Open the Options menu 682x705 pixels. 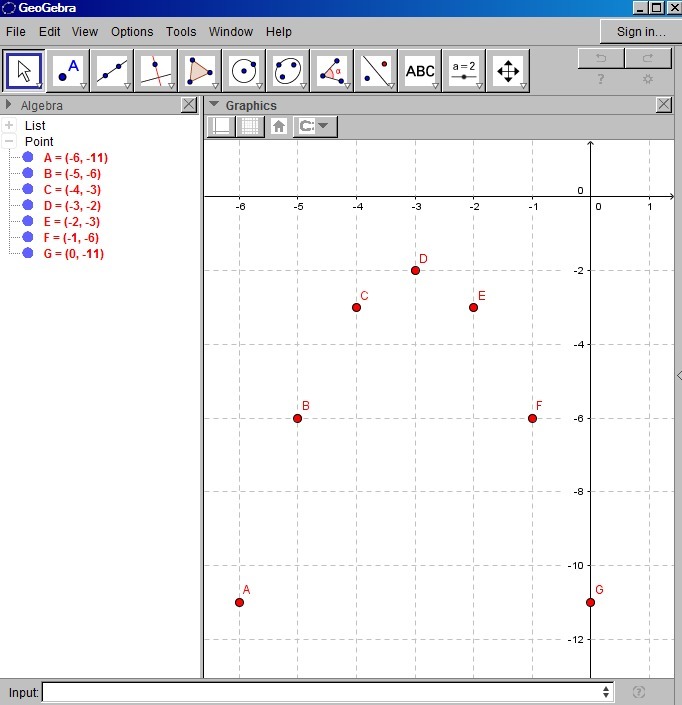pyautogui.click(x=132, y=32)
